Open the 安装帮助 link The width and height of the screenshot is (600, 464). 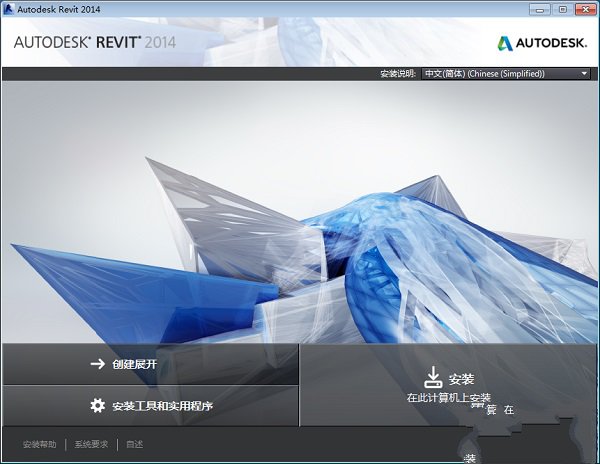[39, 444]
